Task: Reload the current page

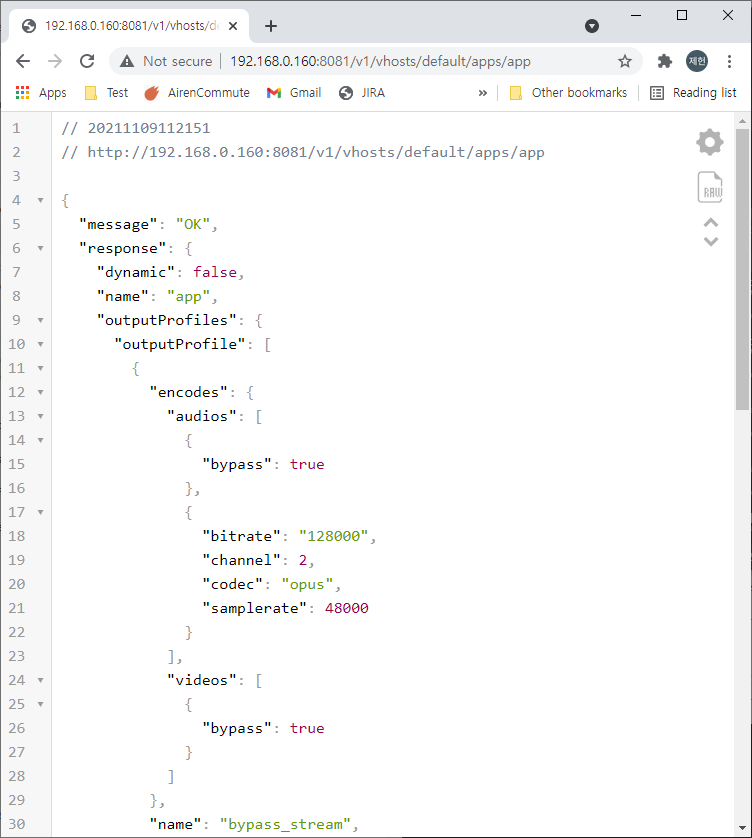Action: pyautogui.click(x=88, y=61)
